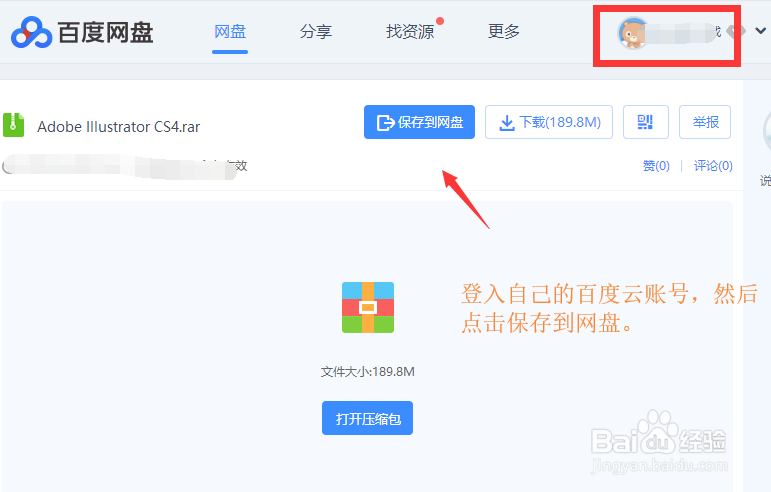This screenshot has height=492, width=771.
Task: Click the green rar file icon
Action: (x=13, y=125)
